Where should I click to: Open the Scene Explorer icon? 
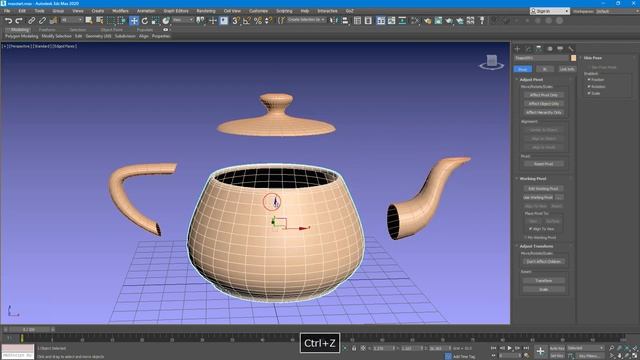[357, 20]
